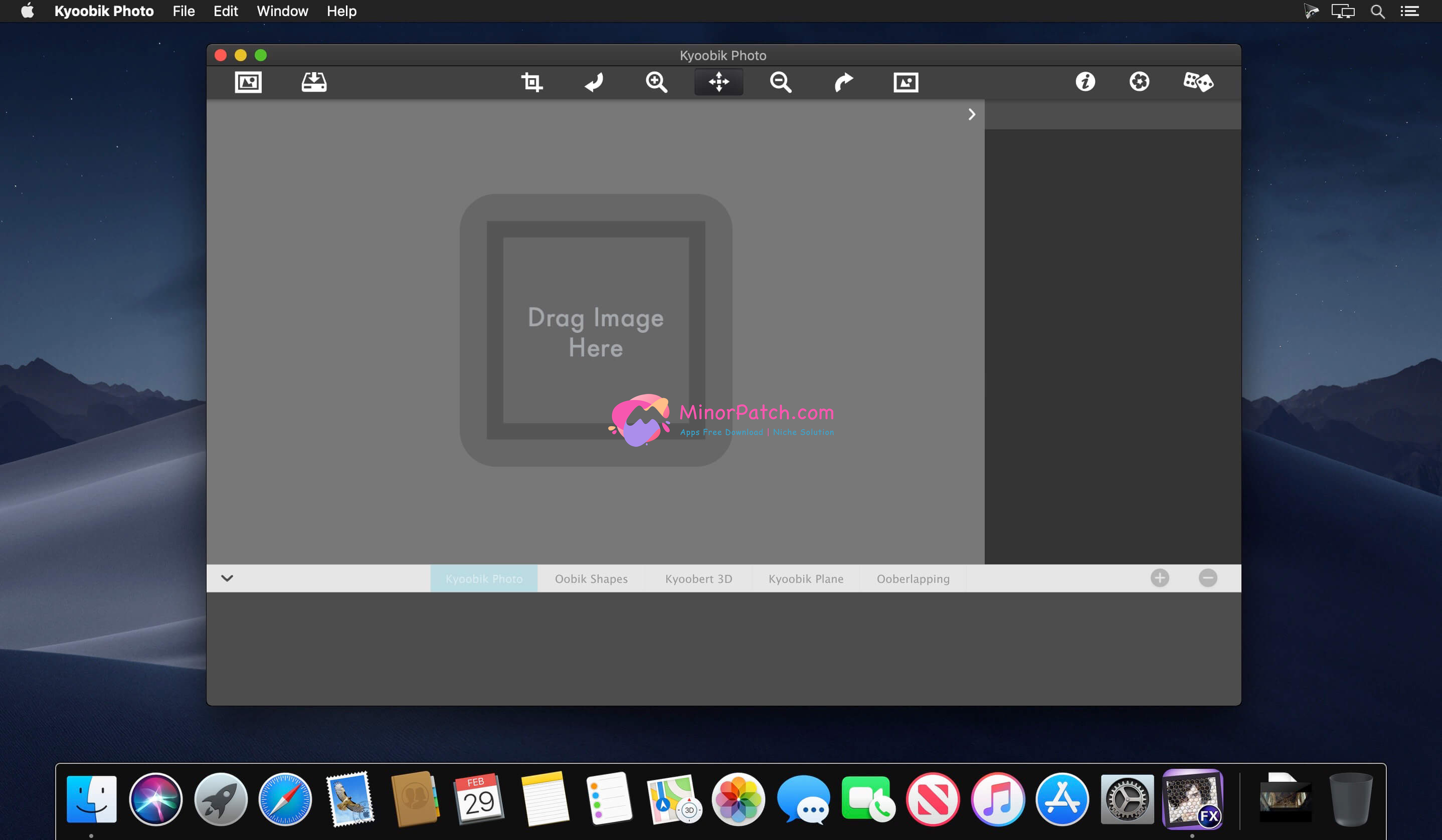Viewport: 1442px width, 840px height.
Task: Click the fit image to frame icon
Action: click(x=905, y=82)
